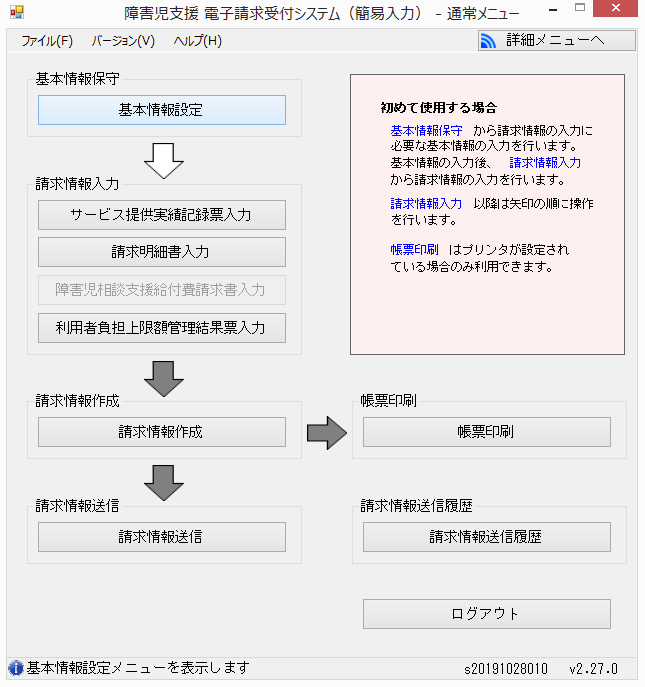Click blue 請求情報入力 text after 基本情報の入力後
Screen dimensions: 645x687
pos(545,163)
